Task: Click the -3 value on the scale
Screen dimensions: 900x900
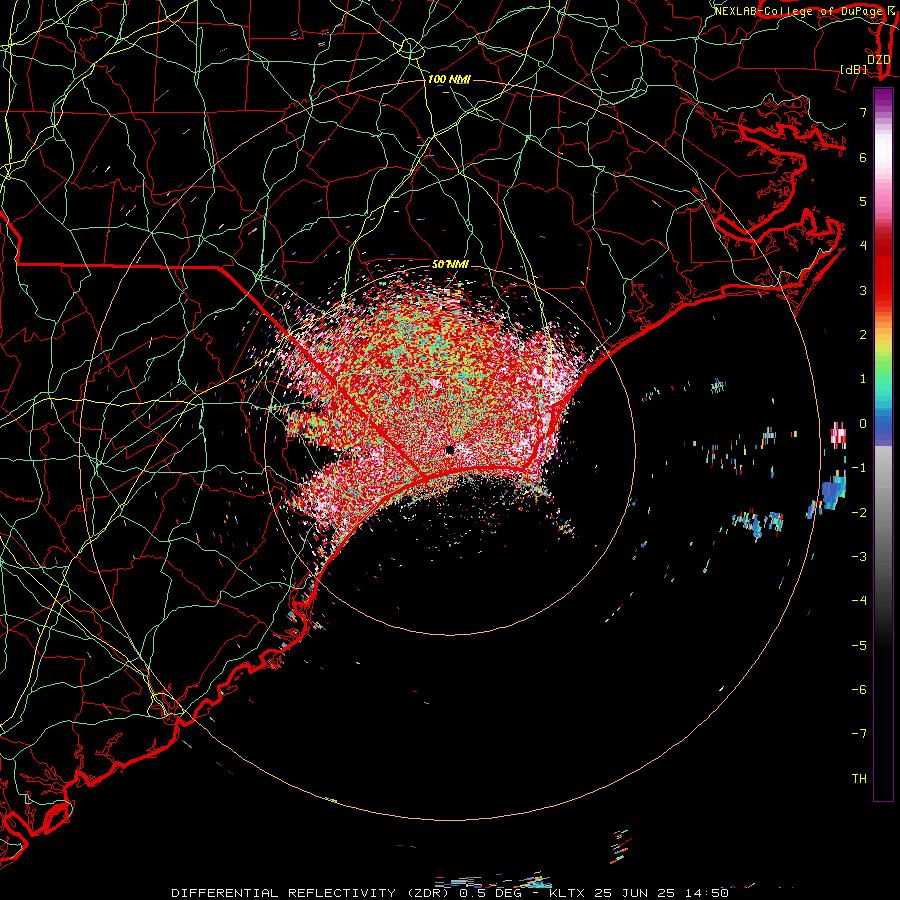Action: tap(859, 557)
